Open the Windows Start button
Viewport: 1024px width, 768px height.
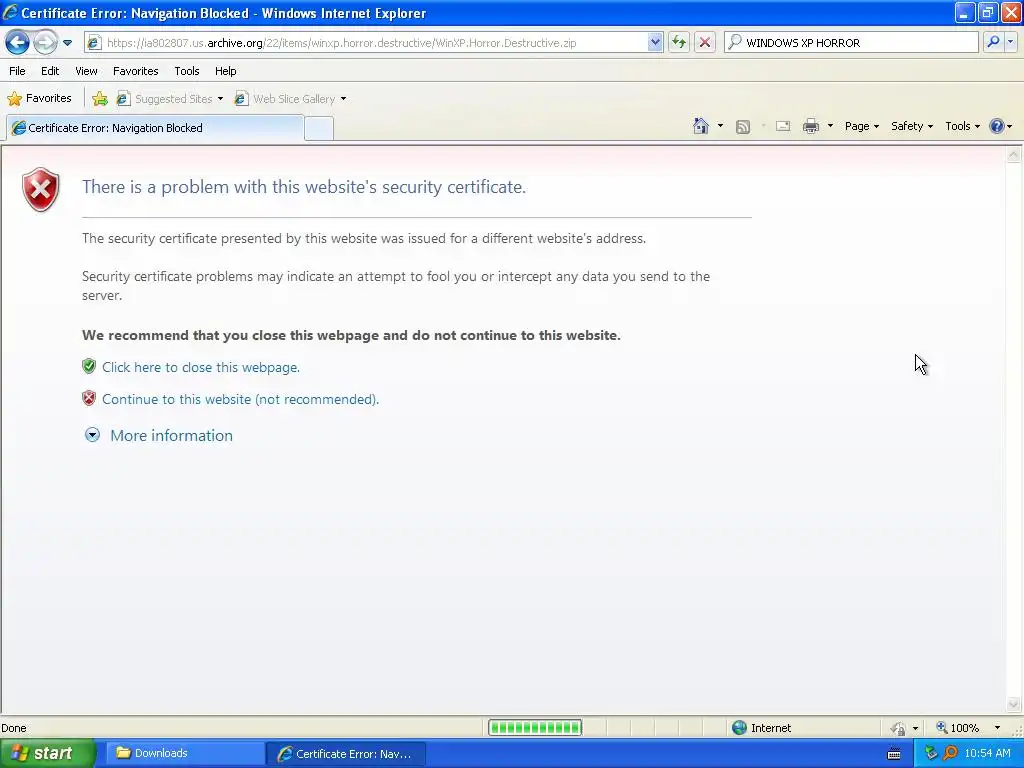[47, 754]
